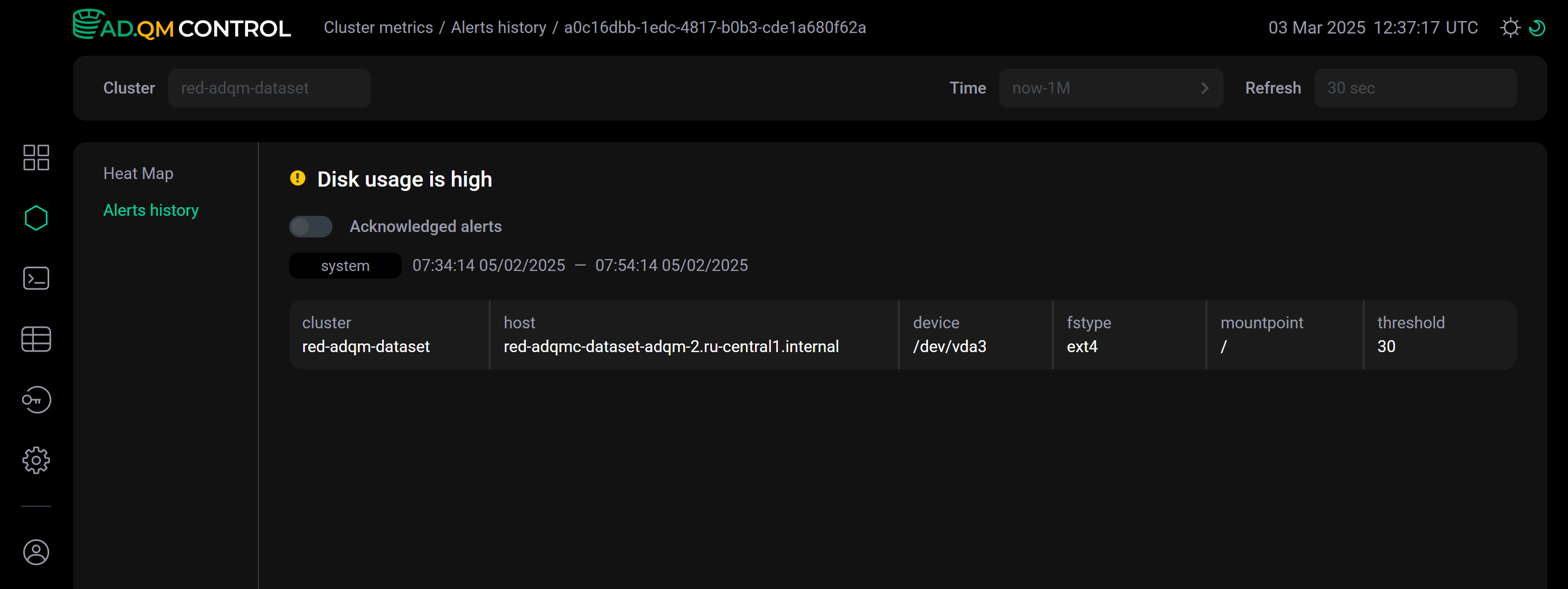Click the alert ID in the breadcrumb
The image size is (1568, 589).
click(715, 27)
